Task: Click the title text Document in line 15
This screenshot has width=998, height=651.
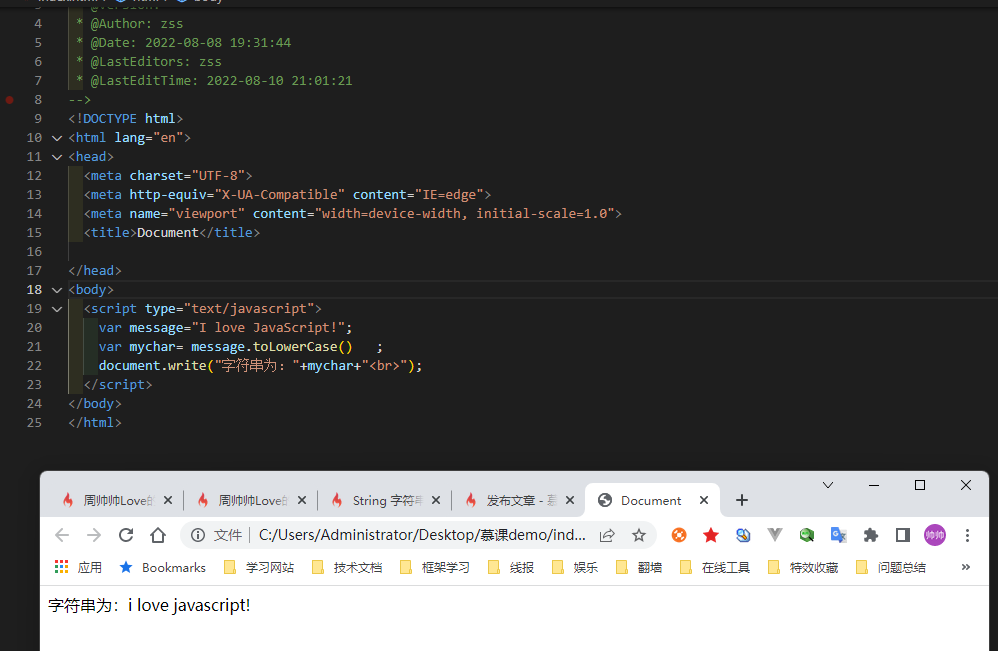Action: 168,233
